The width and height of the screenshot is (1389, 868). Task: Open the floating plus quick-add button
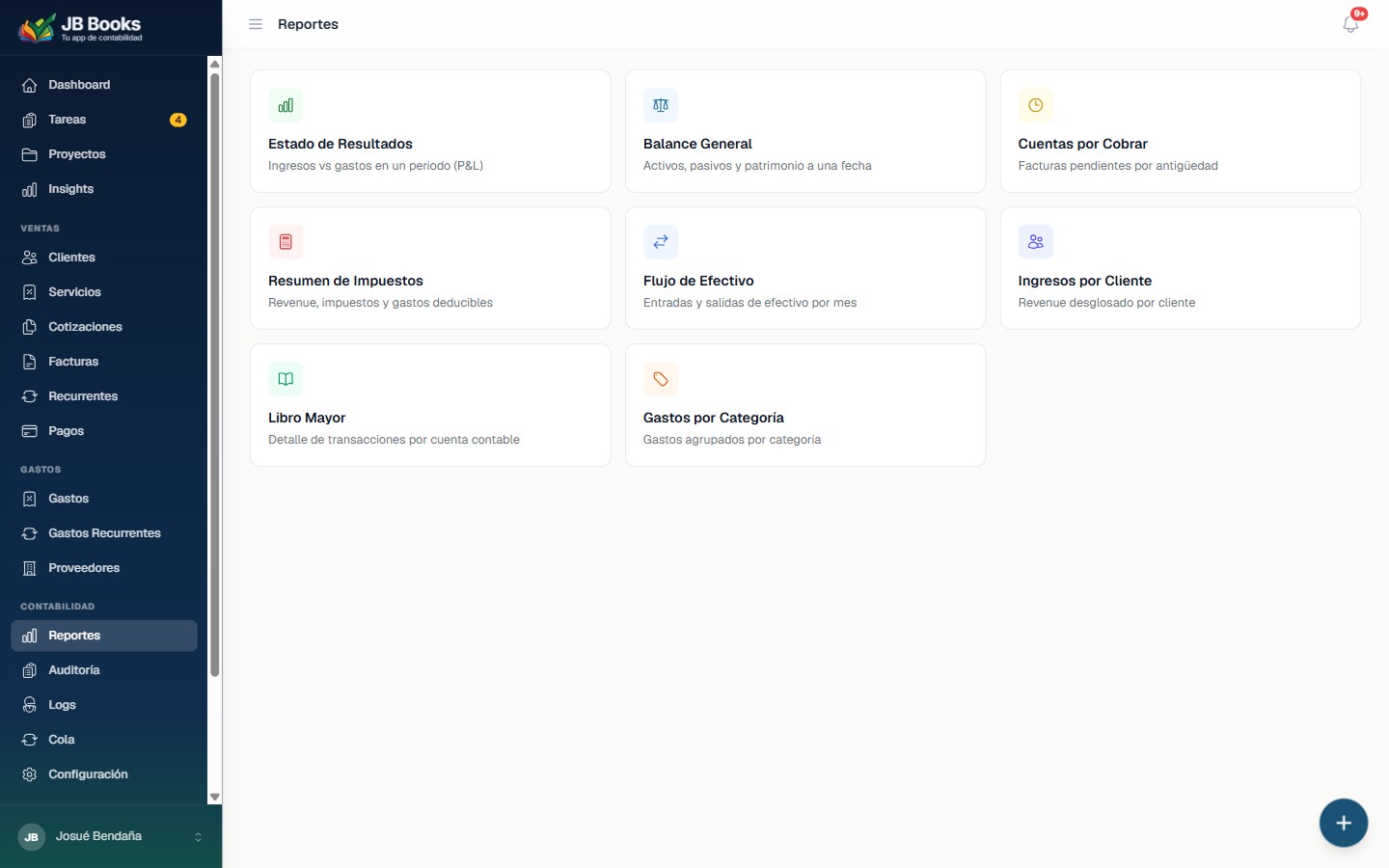[1344, 823]
